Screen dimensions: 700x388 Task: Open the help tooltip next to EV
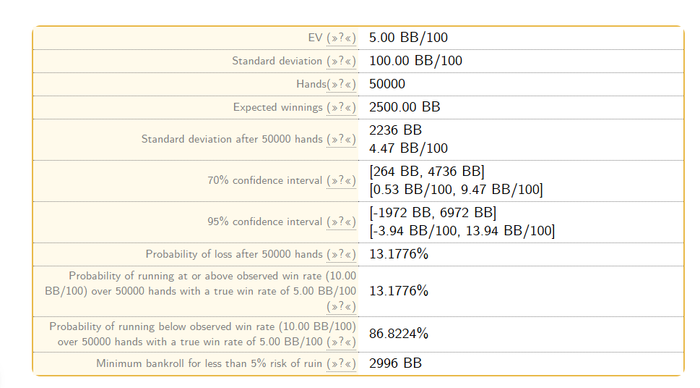click(341, 38)
